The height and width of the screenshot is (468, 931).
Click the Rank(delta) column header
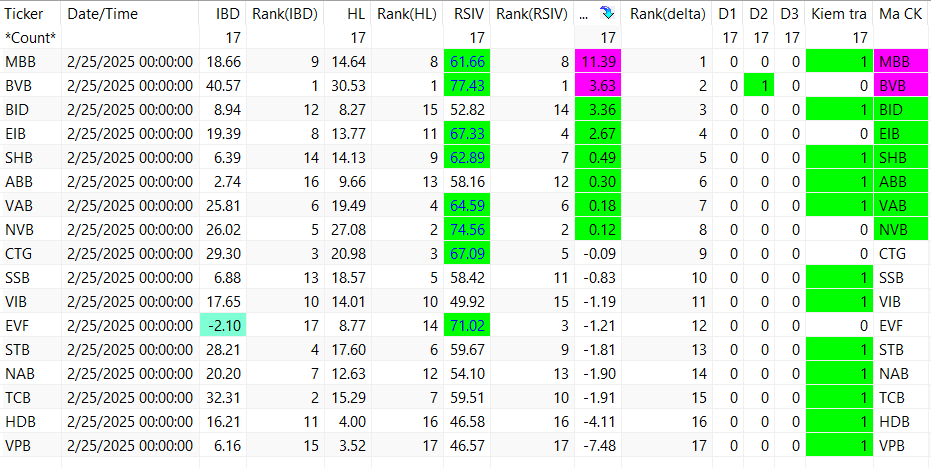pyautogui.click(x=666, y=13)
